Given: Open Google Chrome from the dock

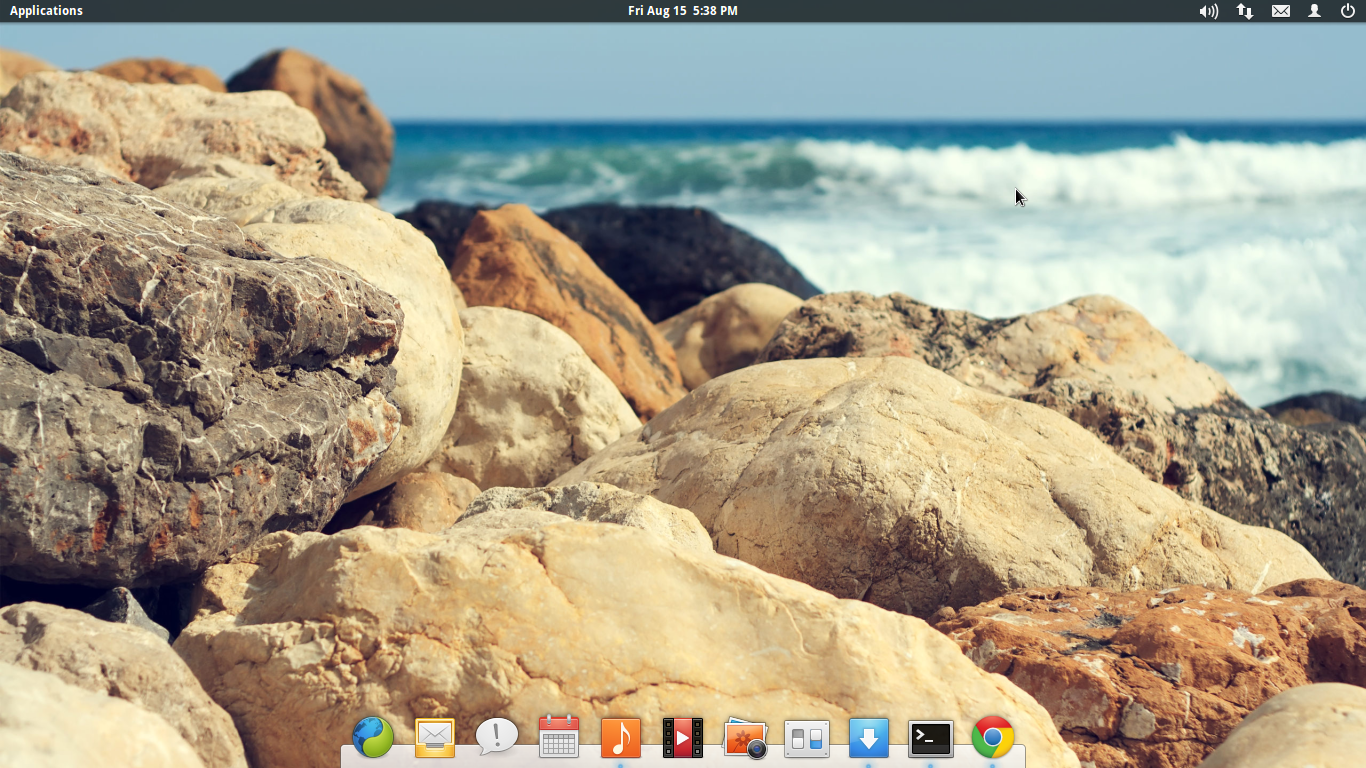Looking at the screenshot, I should click(x=993, y=738).
